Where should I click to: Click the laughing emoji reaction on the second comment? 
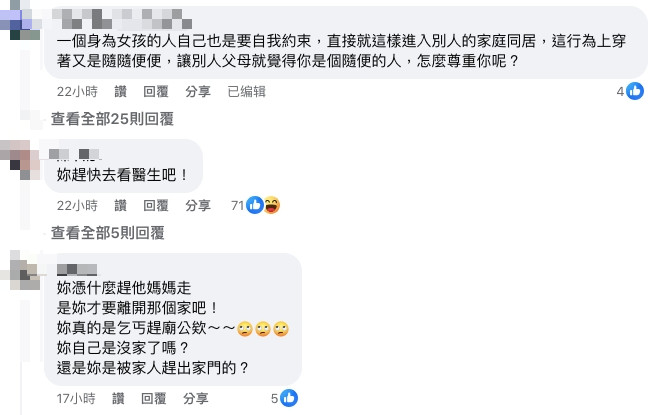tap(272, 205)
